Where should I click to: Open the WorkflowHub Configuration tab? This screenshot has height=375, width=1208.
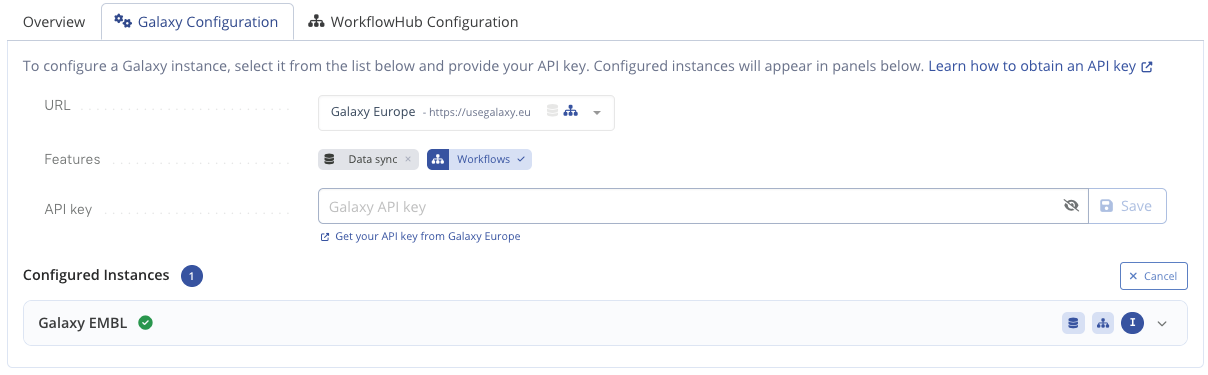coord(413,21)
